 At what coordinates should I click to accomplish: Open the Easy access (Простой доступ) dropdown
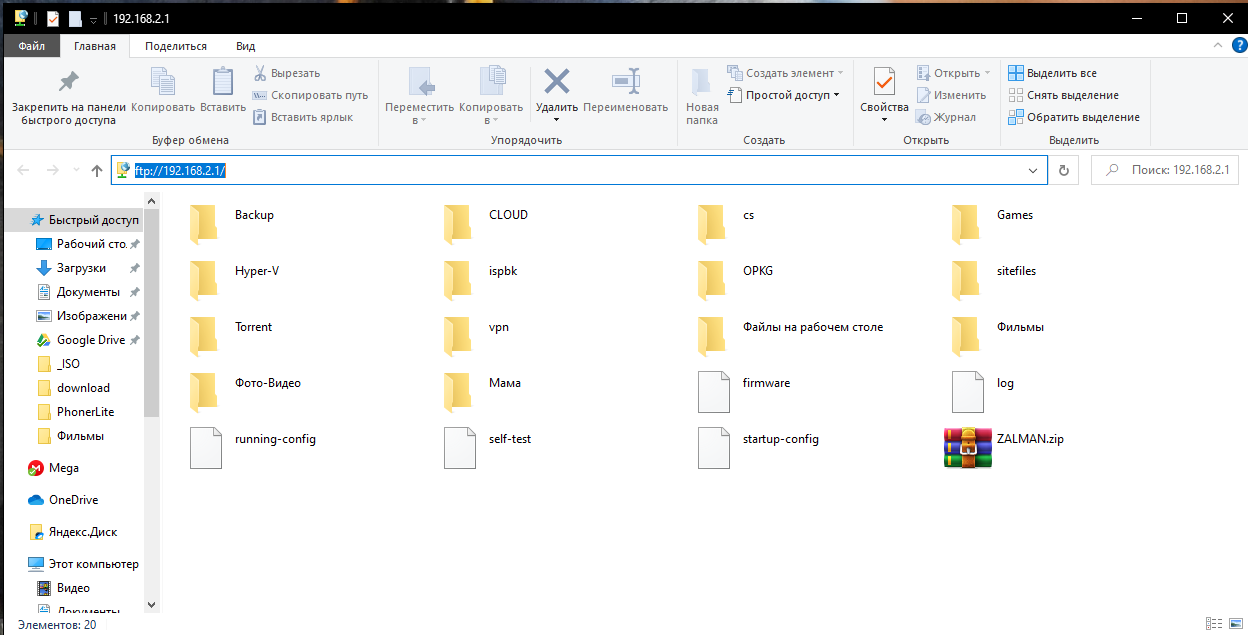(x=792, y=95)
